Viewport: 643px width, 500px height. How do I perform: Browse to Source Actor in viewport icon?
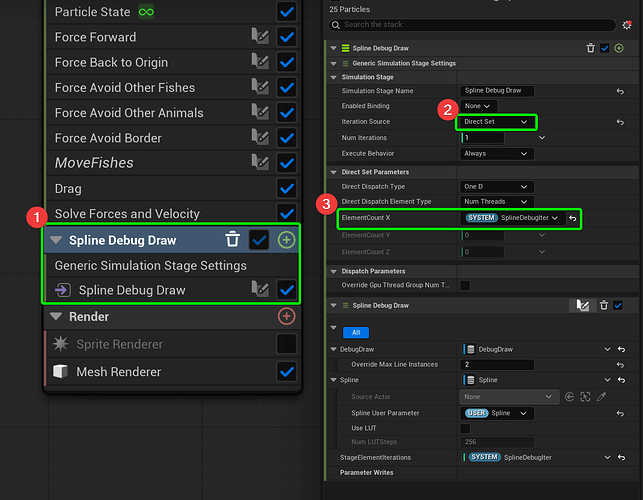(x=585, y=397)
